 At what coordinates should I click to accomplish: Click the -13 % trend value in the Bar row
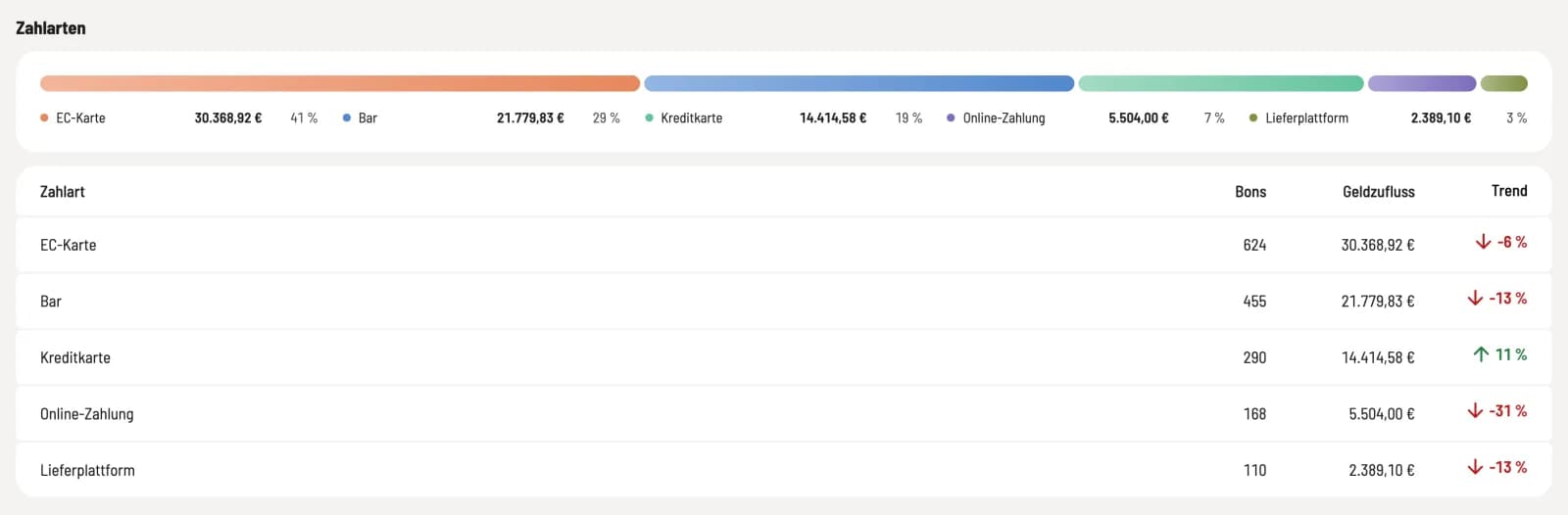coord(1508,298)
